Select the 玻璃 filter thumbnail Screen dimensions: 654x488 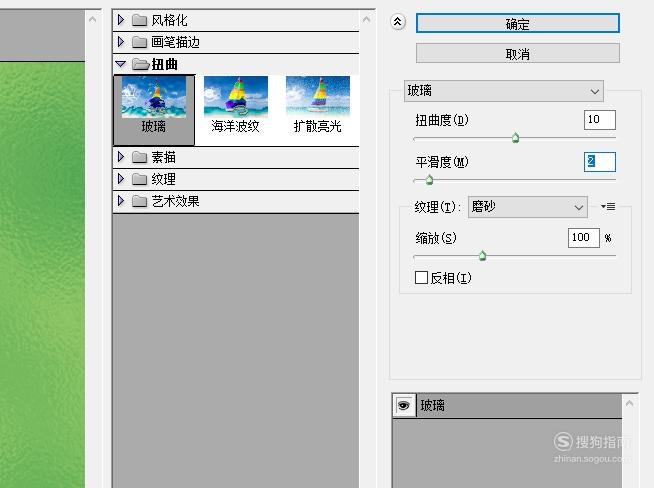coord(154,110)
